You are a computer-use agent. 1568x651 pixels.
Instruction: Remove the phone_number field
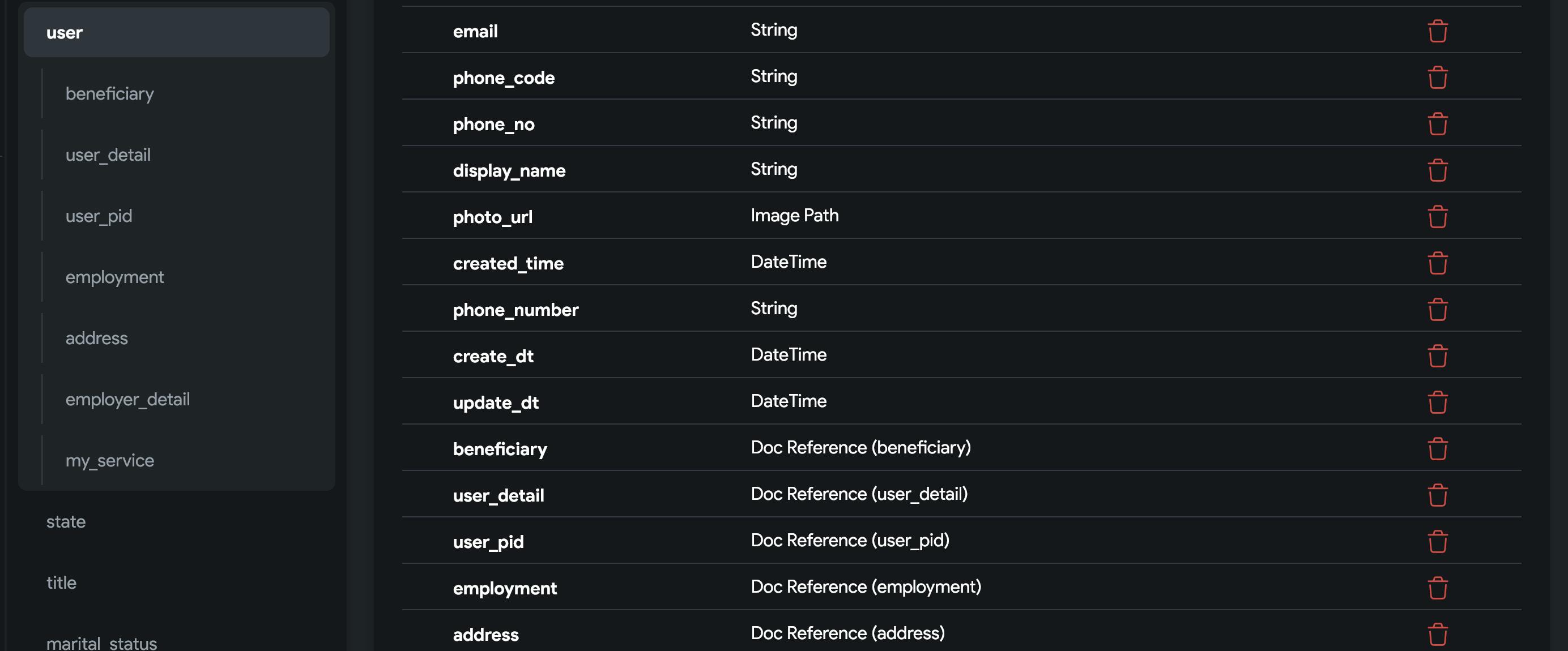pyautogui.click(x=1437, y=309)
